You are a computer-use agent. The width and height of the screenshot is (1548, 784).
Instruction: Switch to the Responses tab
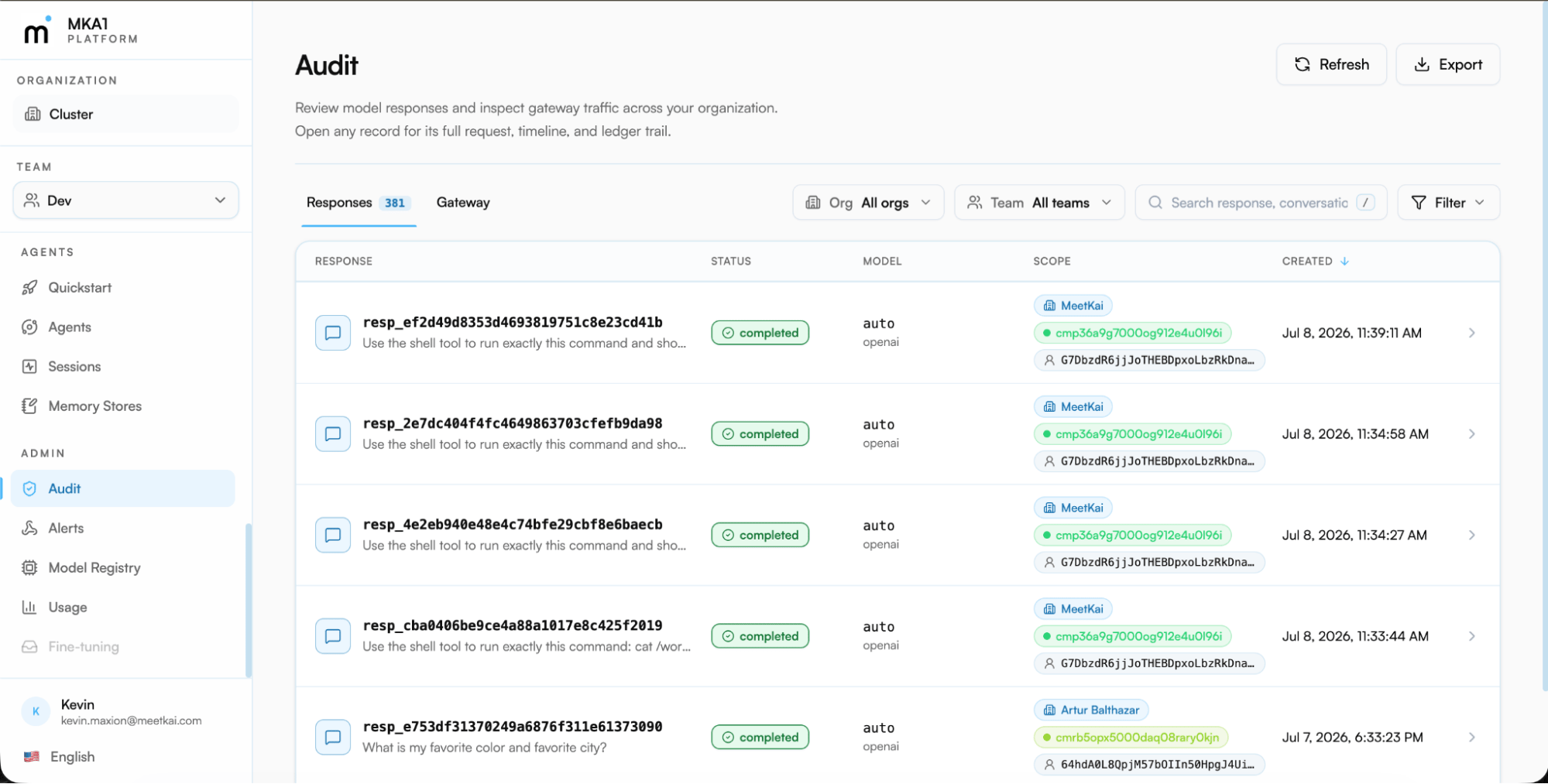[359, 203]
